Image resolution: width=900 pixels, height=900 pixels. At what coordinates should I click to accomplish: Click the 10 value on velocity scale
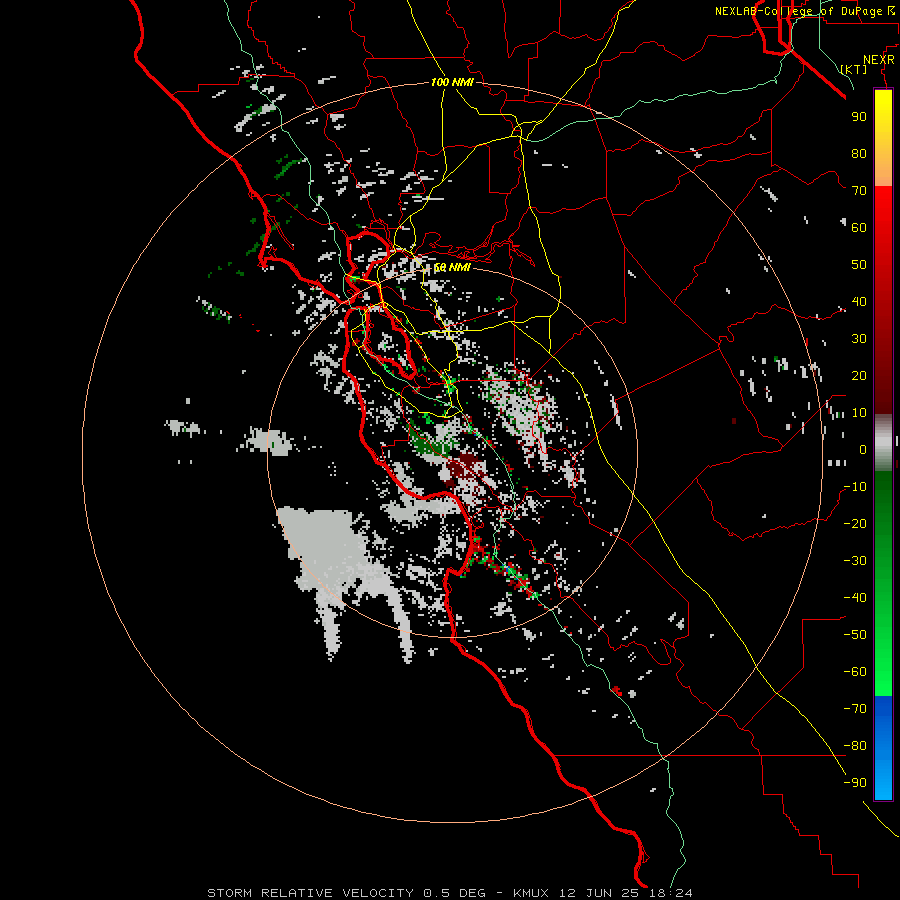click(859, 413)
